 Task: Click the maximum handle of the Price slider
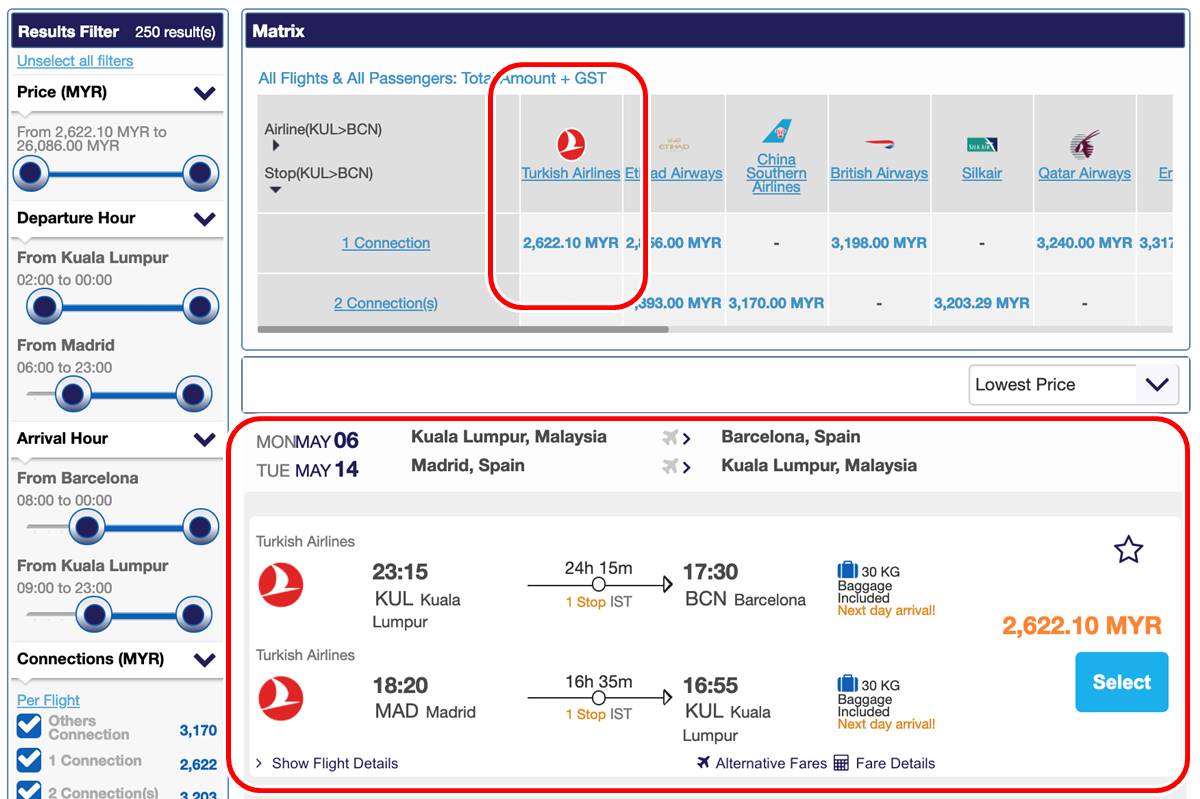201,174
